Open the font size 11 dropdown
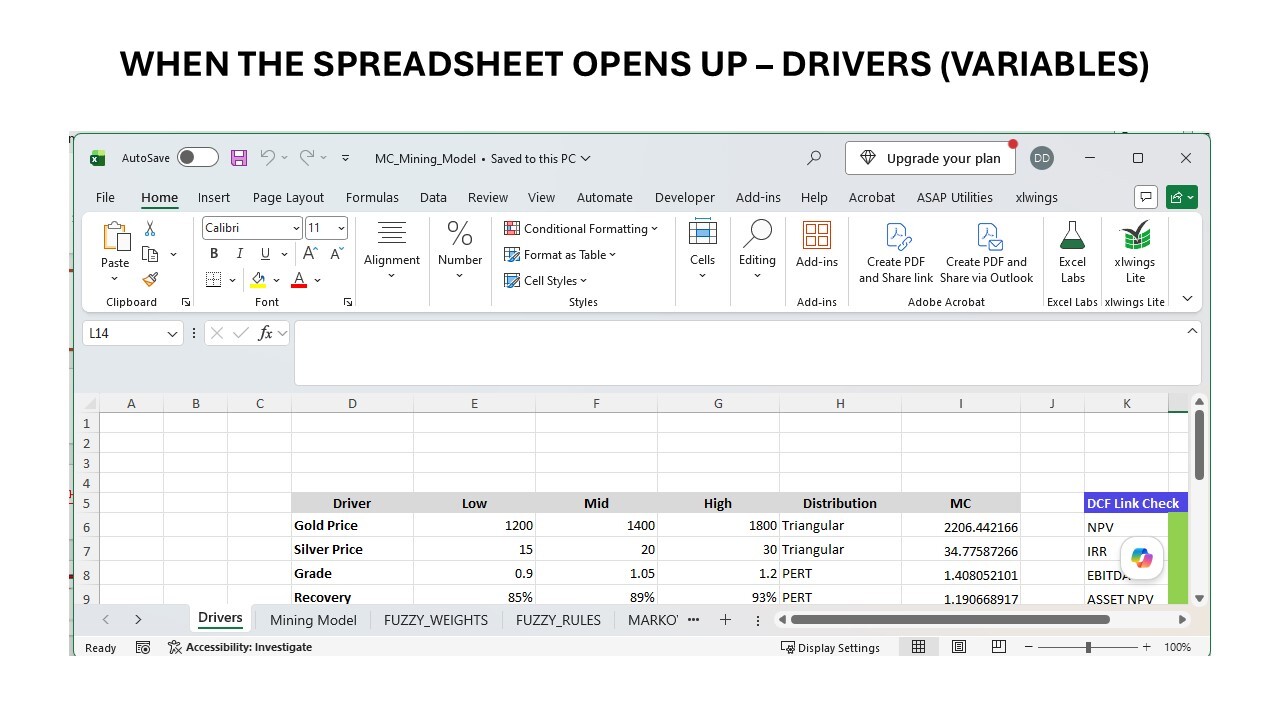 (x=341, y=228)
